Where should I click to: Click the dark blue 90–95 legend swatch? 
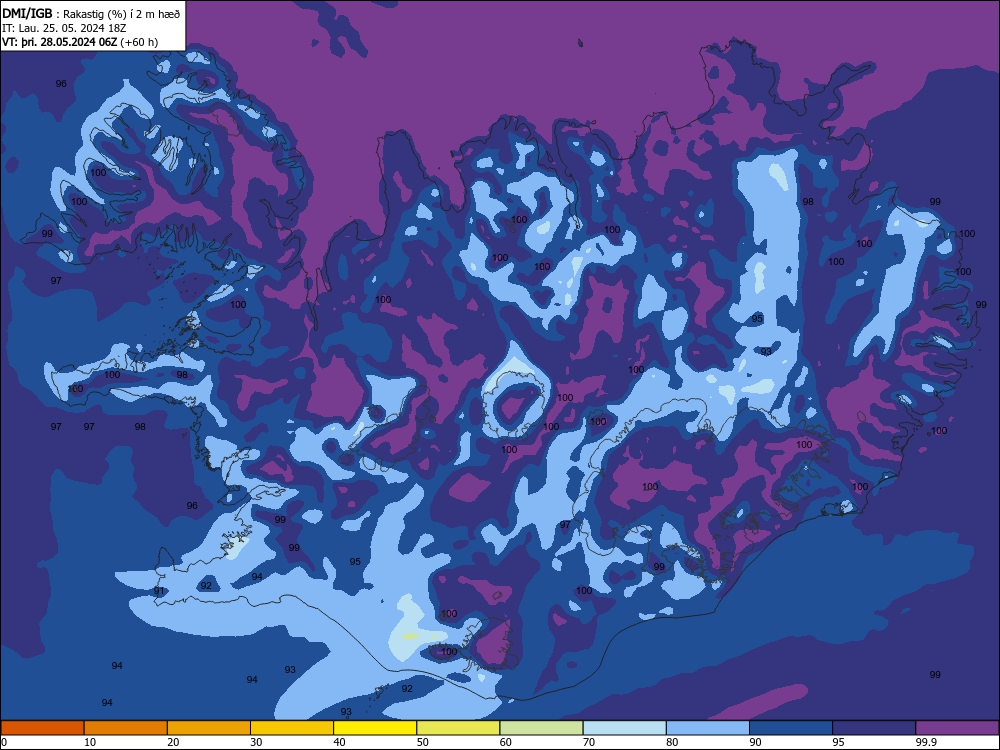(x=791, y=728)
